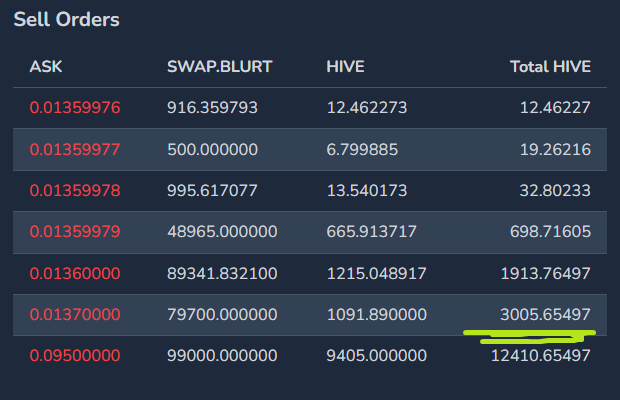
Task: Click the Total HIVE column header
Action: pos(550,67)
